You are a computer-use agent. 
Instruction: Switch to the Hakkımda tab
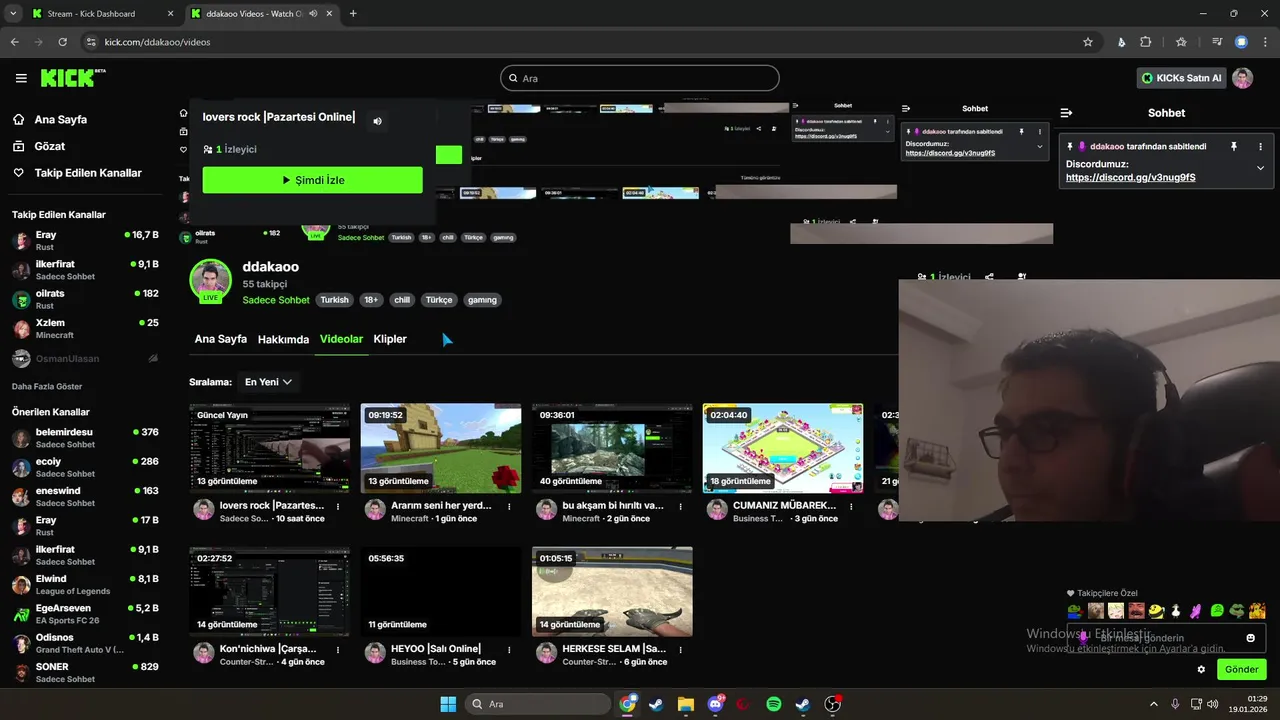coord(283,339)
